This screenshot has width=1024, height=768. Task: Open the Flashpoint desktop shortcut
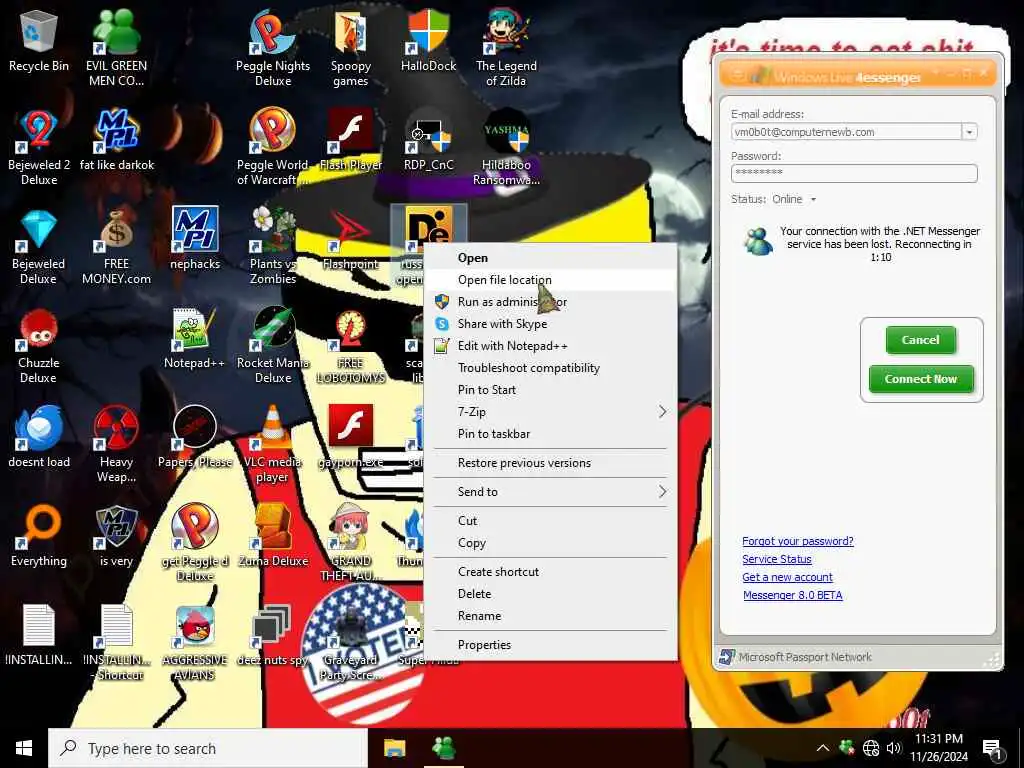351,239
